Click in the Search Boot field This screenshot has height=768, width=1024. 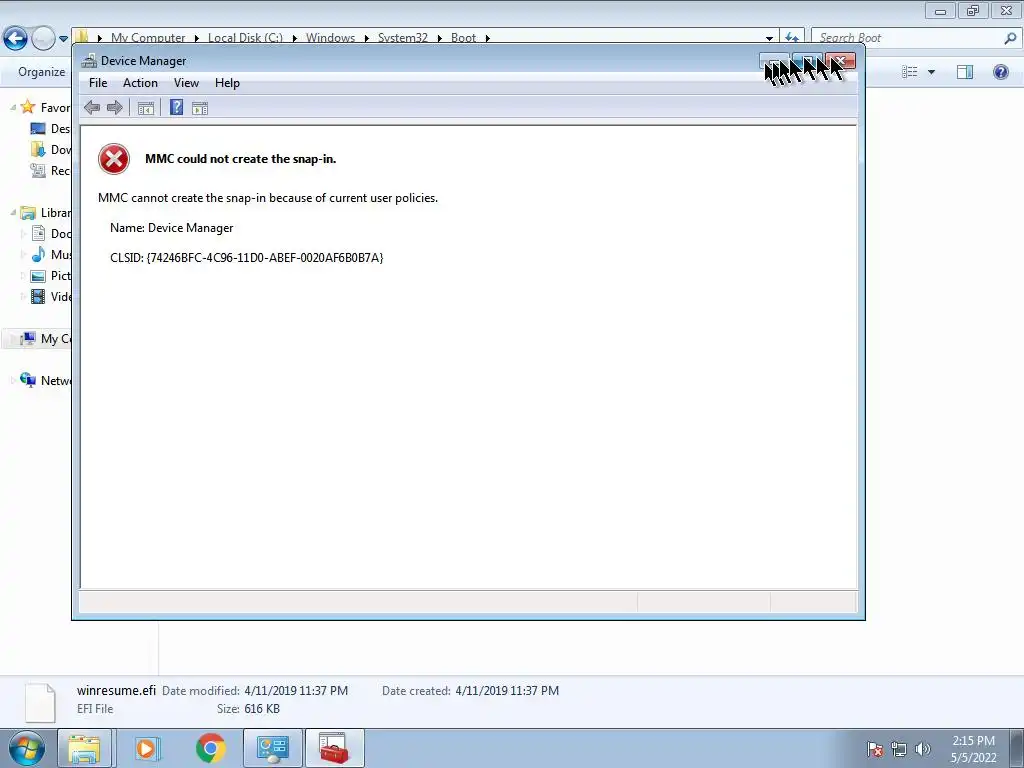pyautogui.click(x=908, y=38)
